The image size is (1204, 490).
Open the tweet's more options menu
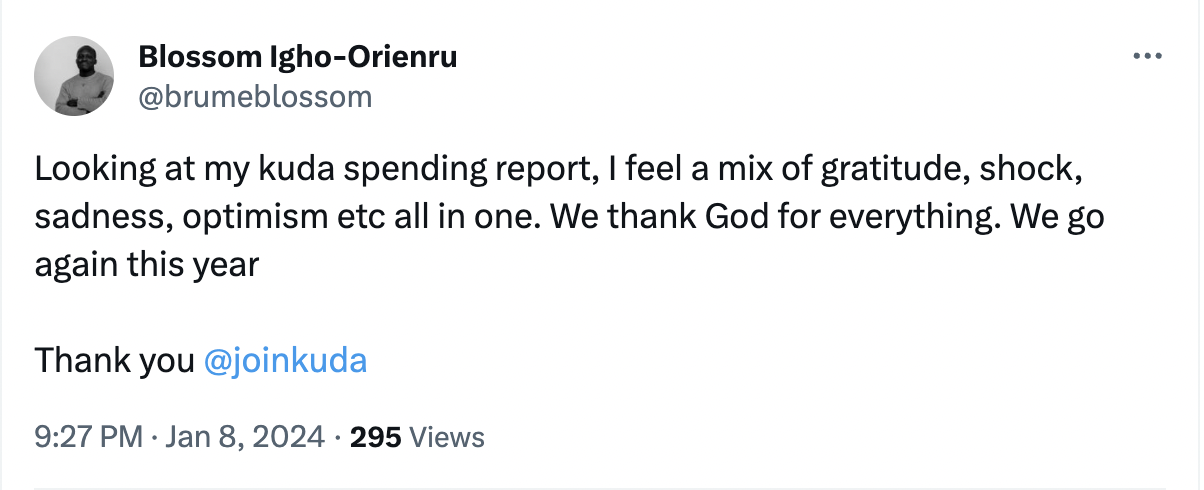point(1146,56)
